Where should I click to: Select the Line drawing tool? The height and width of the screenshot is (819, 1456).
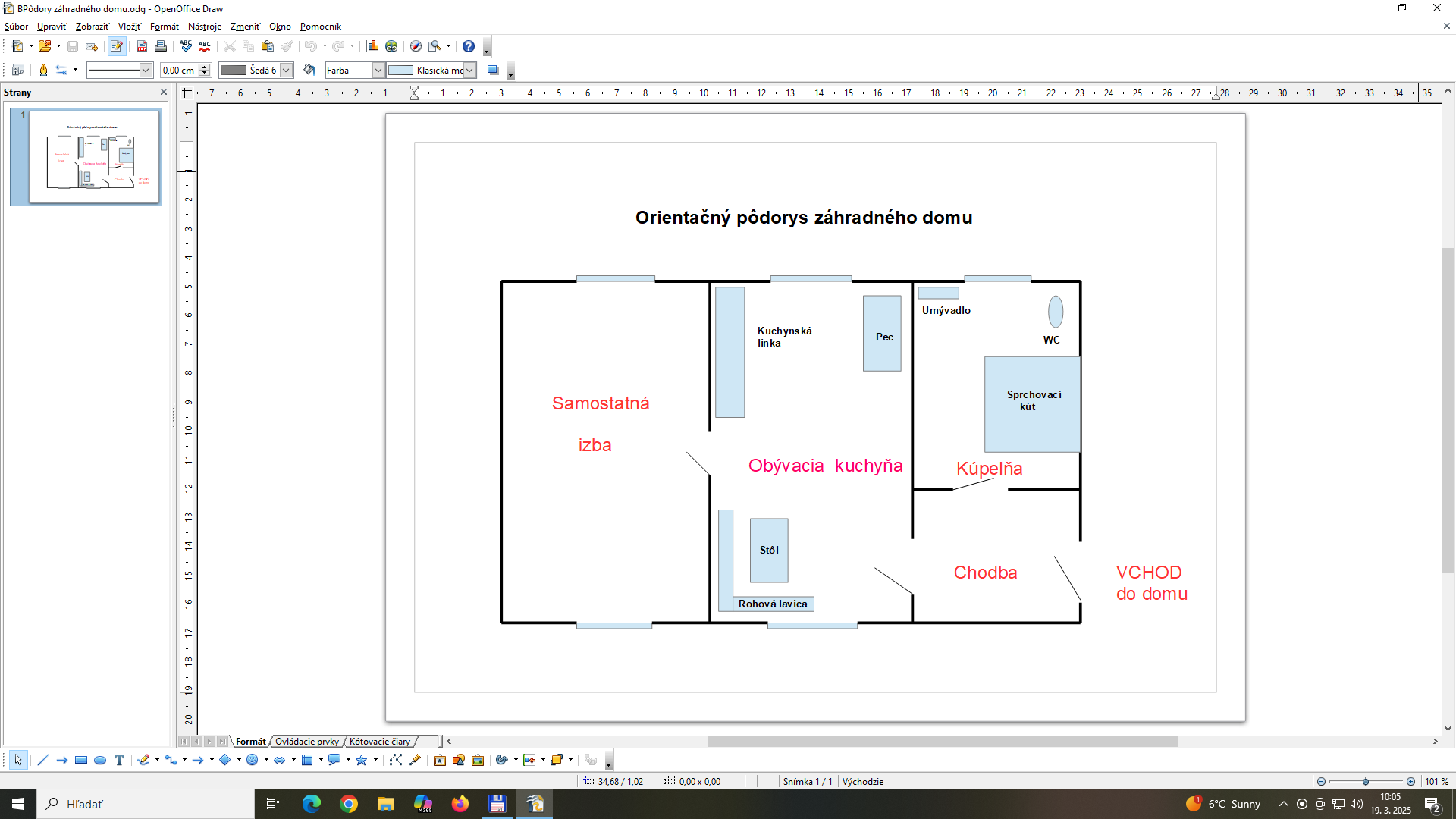(x=42, y=760)
